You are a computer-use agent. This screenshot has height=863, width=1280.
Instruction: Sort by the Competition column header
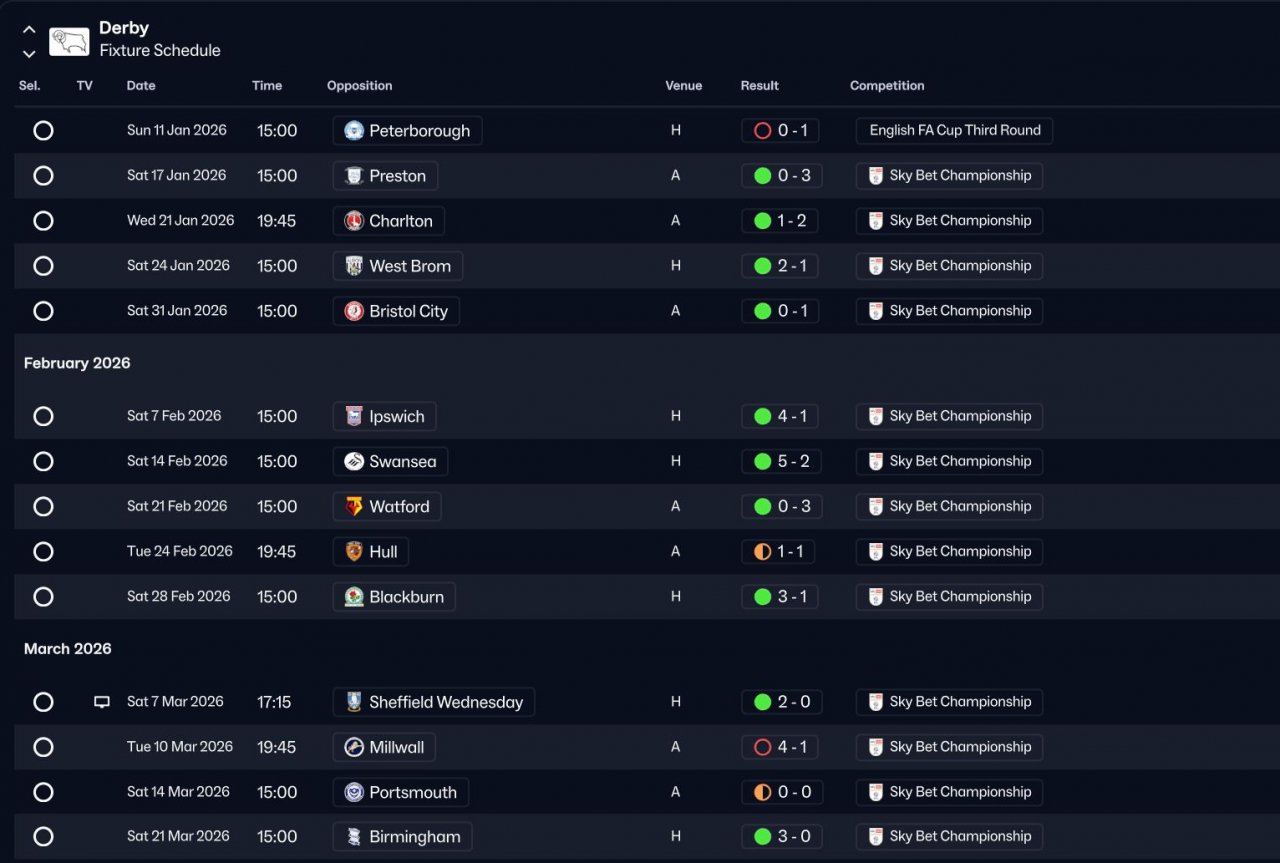[x=887, y=86]
